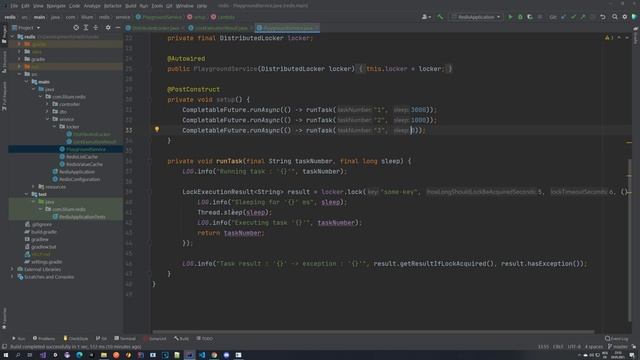Switch to the LockExecutionResult.java tab

[x=221, y=28]
